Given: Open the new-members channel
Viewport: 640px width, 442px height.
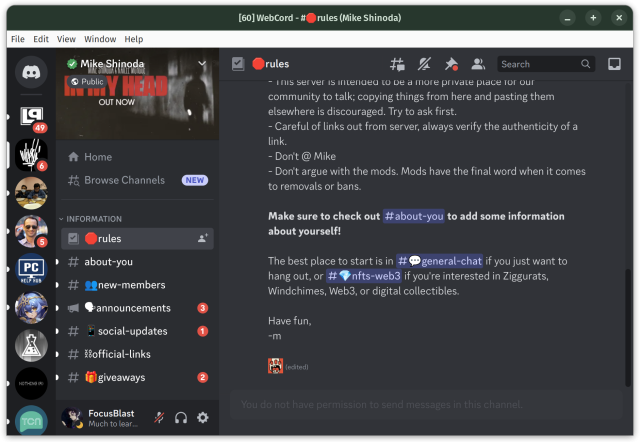Looking at the screenshot, I should click(x=137, y=285).
